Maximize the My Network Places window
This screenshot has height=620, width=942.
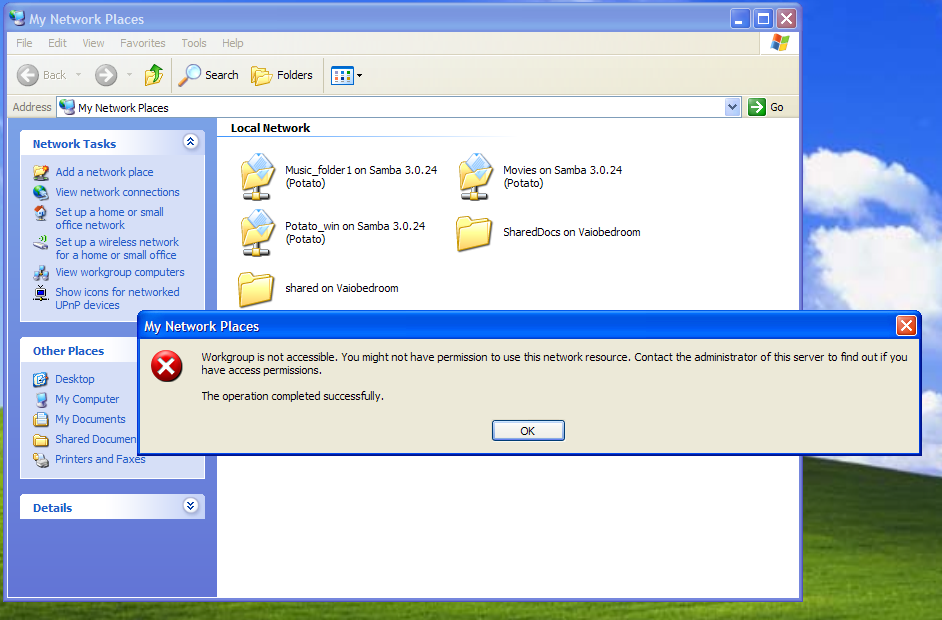pos(763,19)
